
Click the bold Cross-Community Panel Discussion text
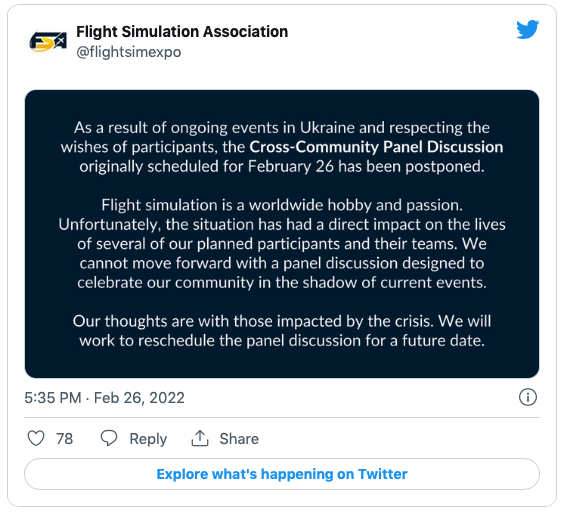pyautogui.click(x=376, y=147)
